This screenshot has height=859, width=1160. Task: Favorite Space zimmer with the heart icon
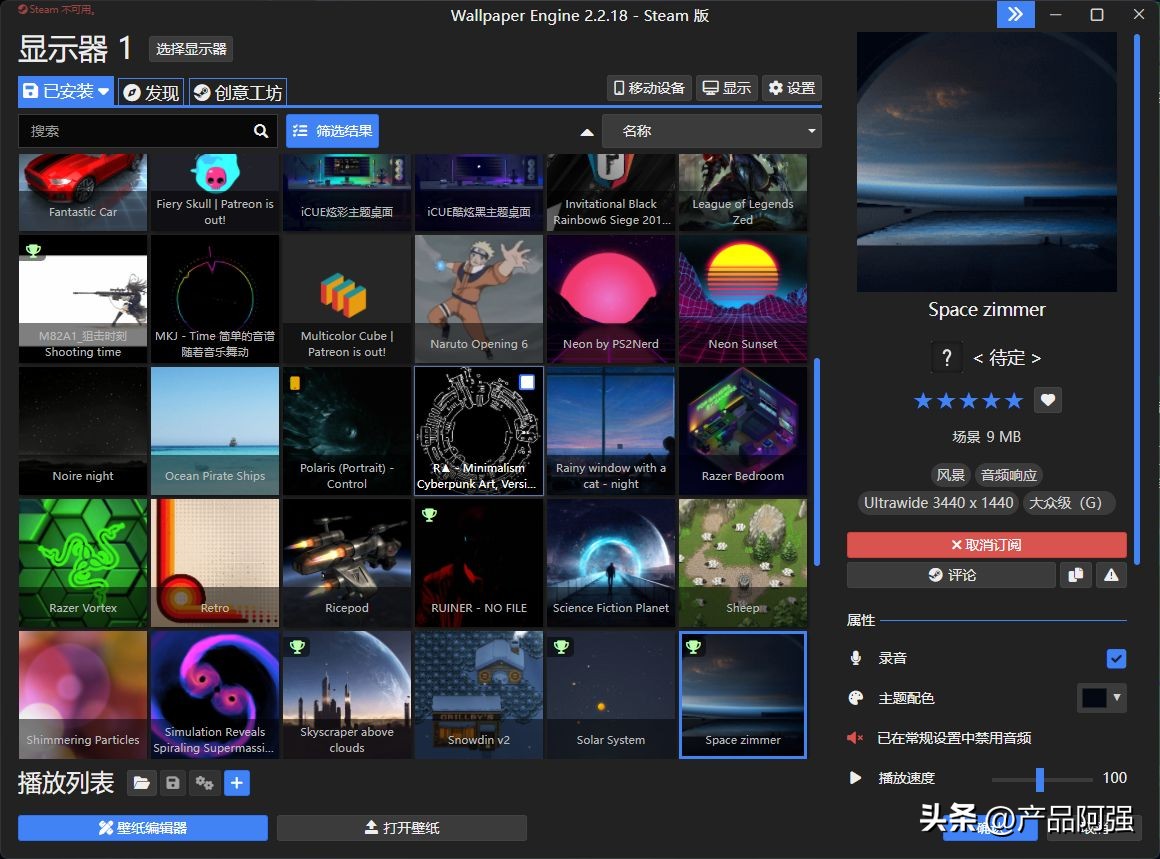tap(1047, 400)
